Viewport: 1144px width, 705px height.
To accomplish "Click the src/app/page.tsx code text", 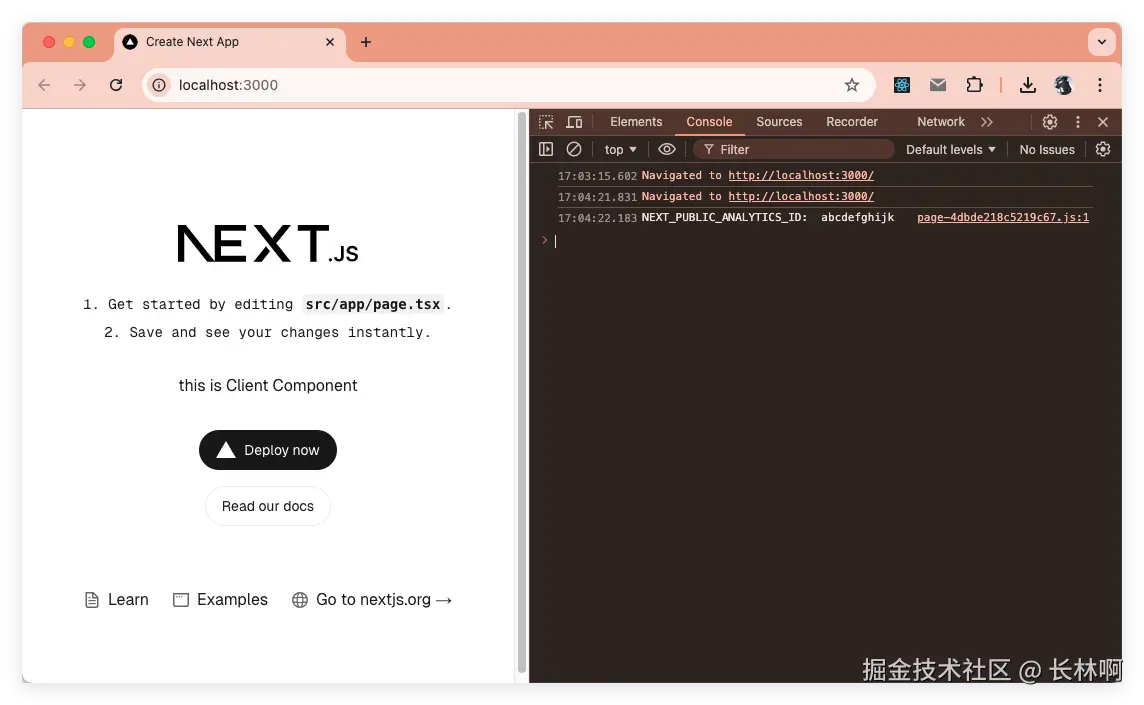I will click(x=373, y=304).
